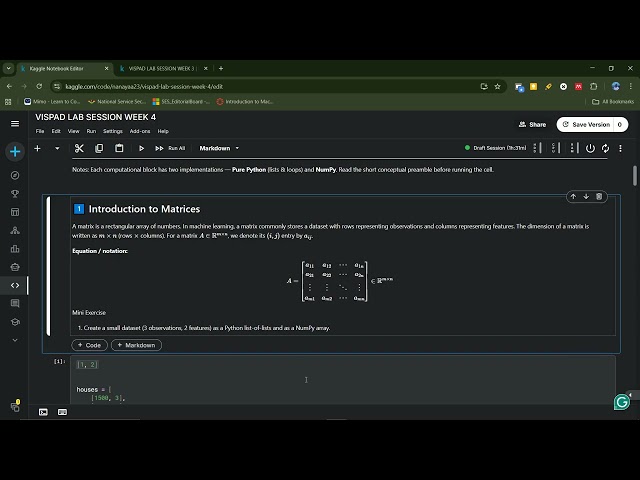Add a Markdown cell below
The height and width of the screenshot is (480, 640).
tap(136, 345)
